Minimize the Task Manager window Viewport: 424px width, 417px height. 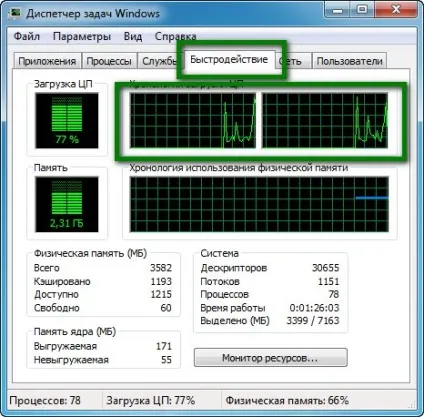coord(338,10)
